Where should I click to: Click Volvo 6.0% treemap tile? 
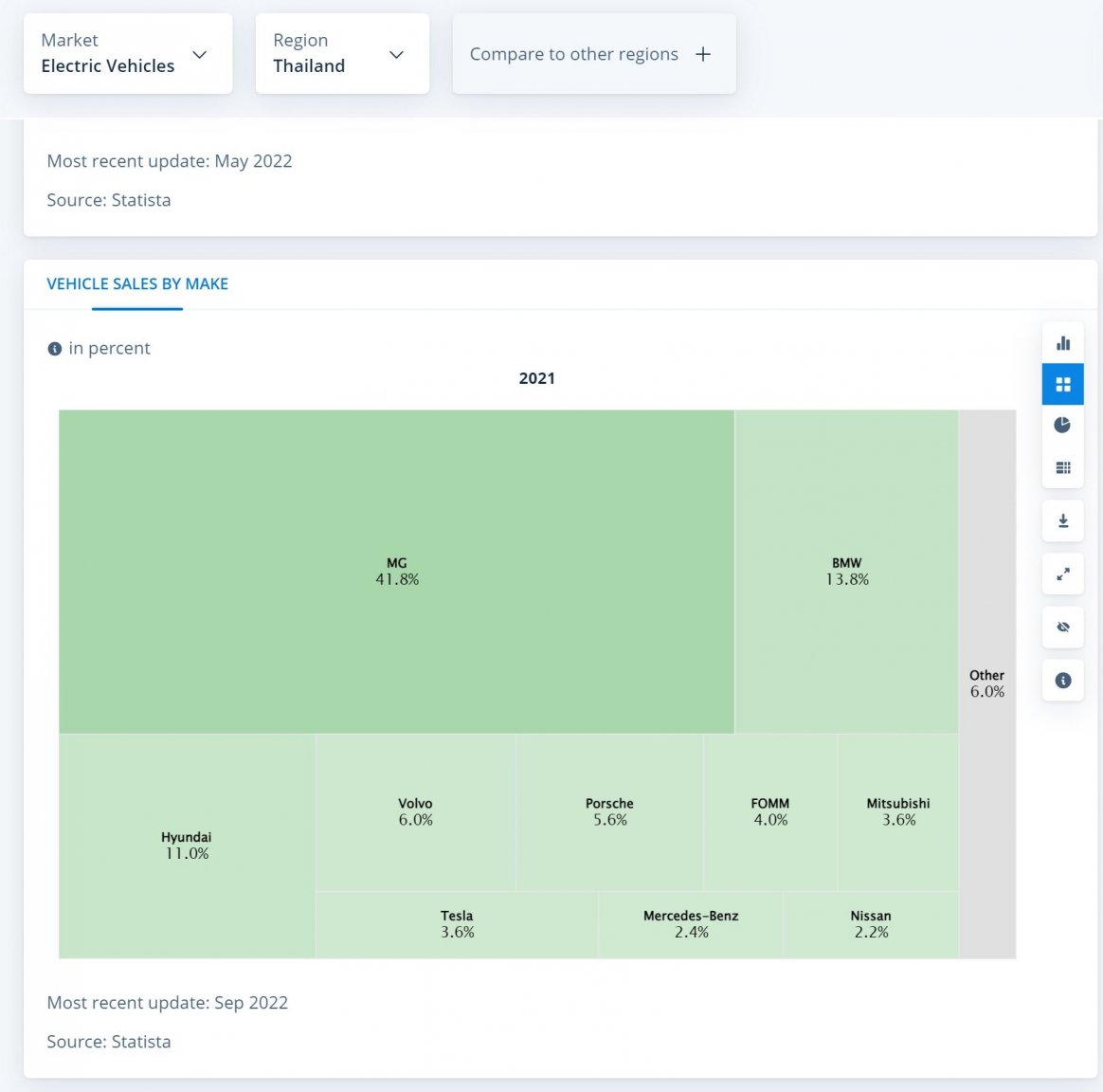click(x=416, y=812)
